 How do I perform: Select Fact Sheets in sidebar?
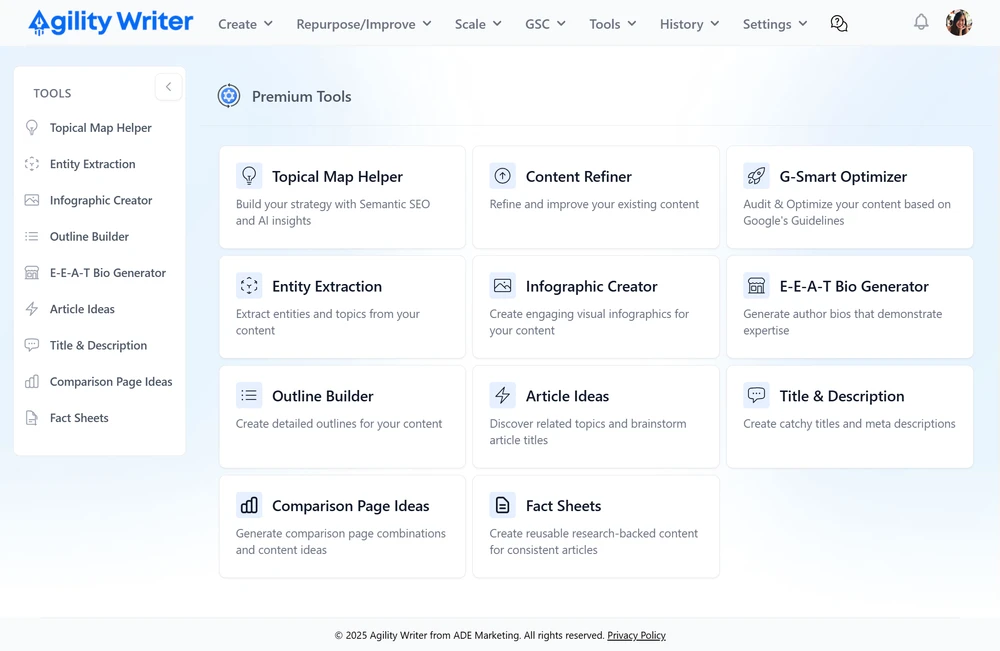(79, 418)
